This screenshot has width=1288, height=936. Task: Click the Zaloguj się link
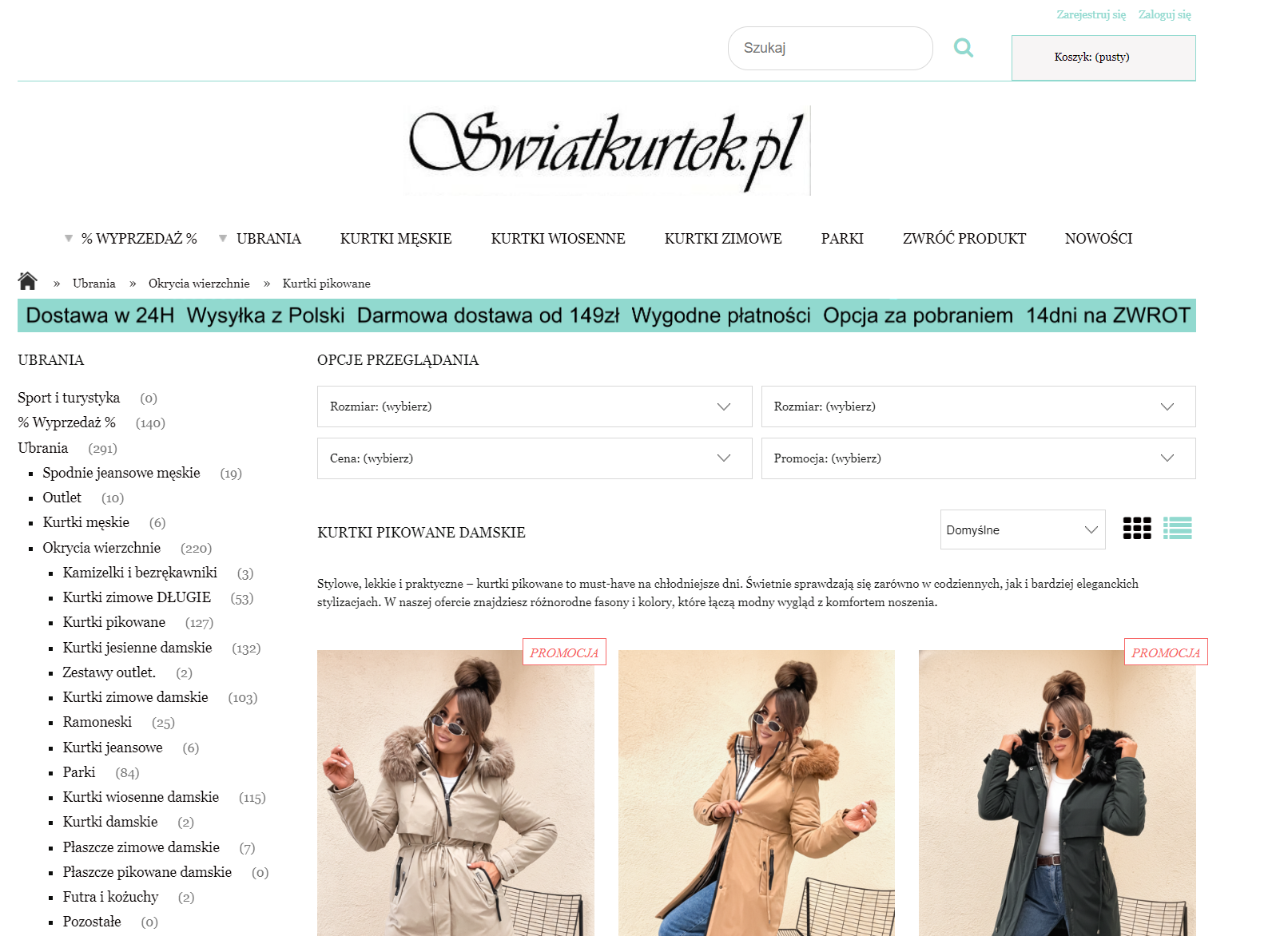1164,14
